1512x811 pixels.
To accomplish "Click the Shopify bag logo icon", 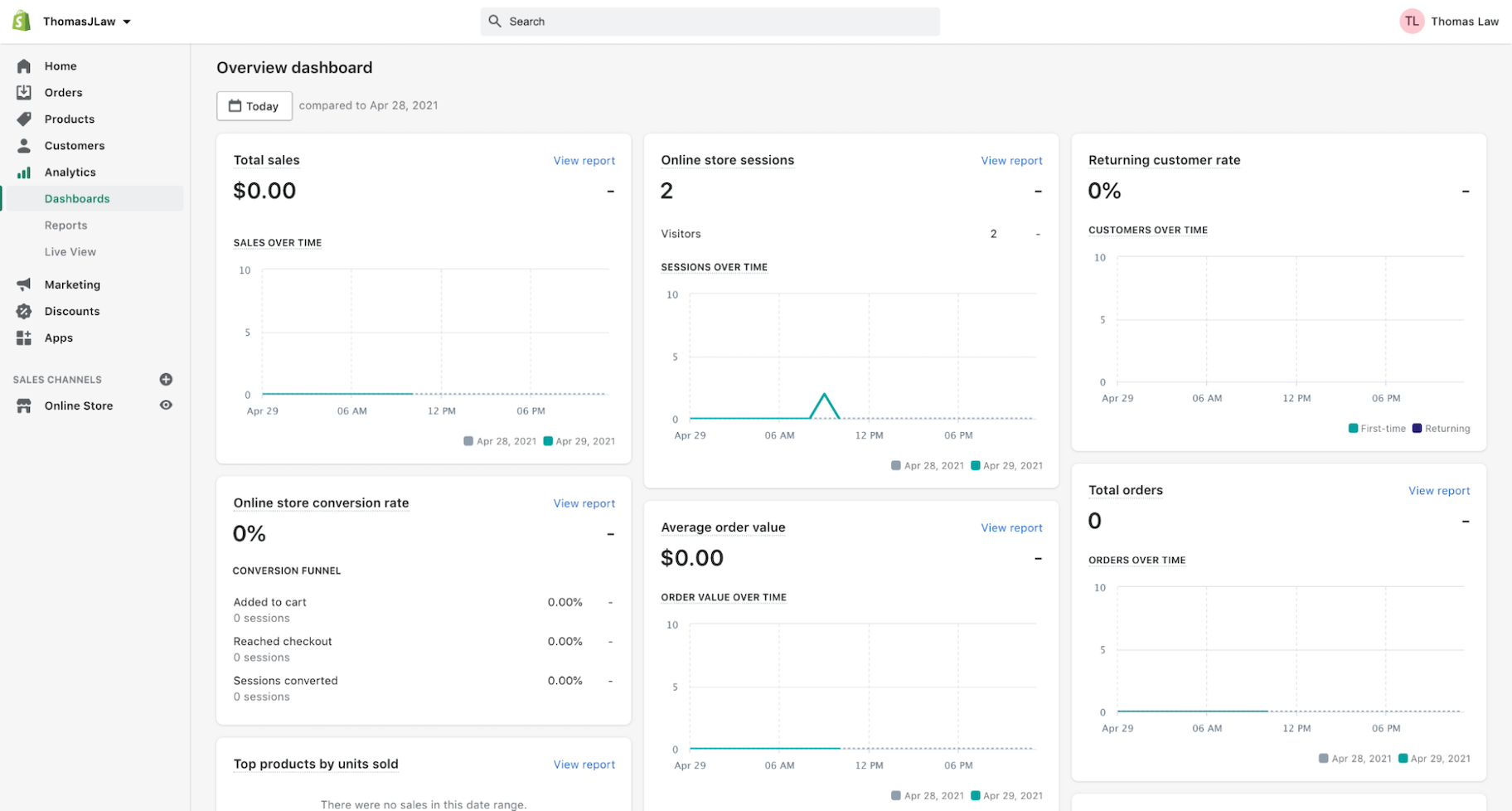I will click(22, 21).
